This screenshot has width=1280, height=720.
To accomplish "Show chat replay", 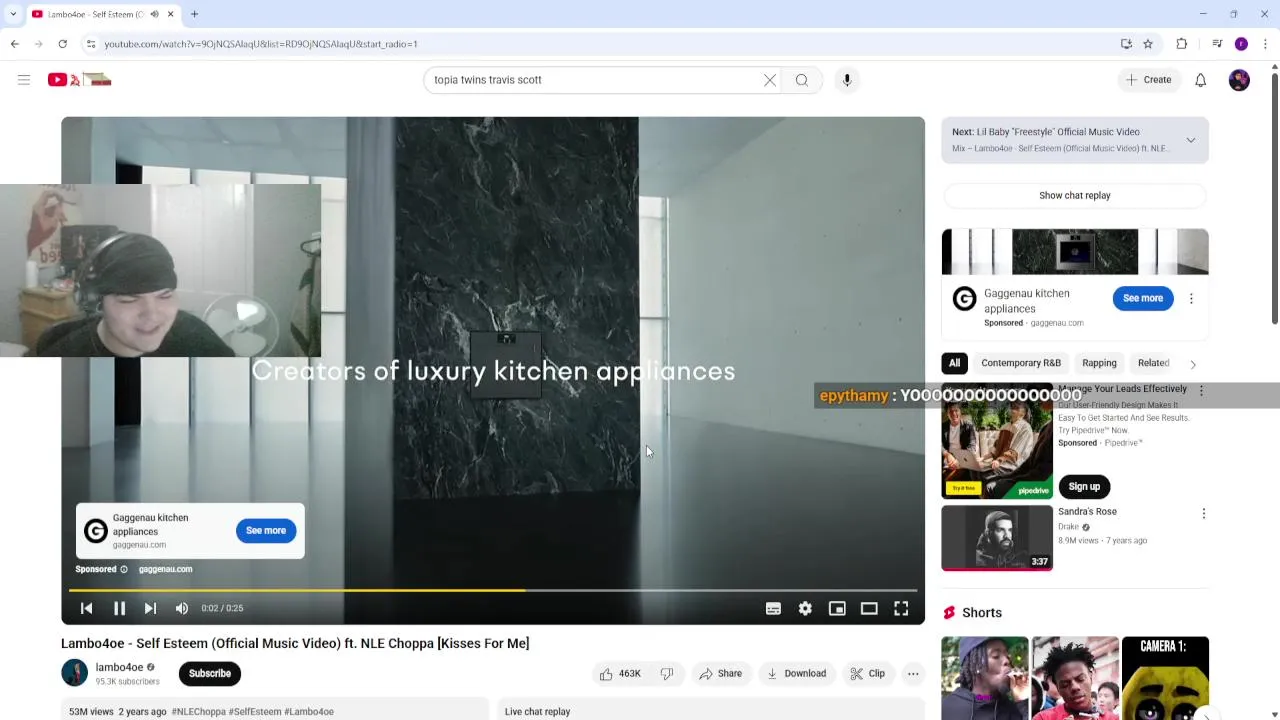I will [x=1075, y=195].
